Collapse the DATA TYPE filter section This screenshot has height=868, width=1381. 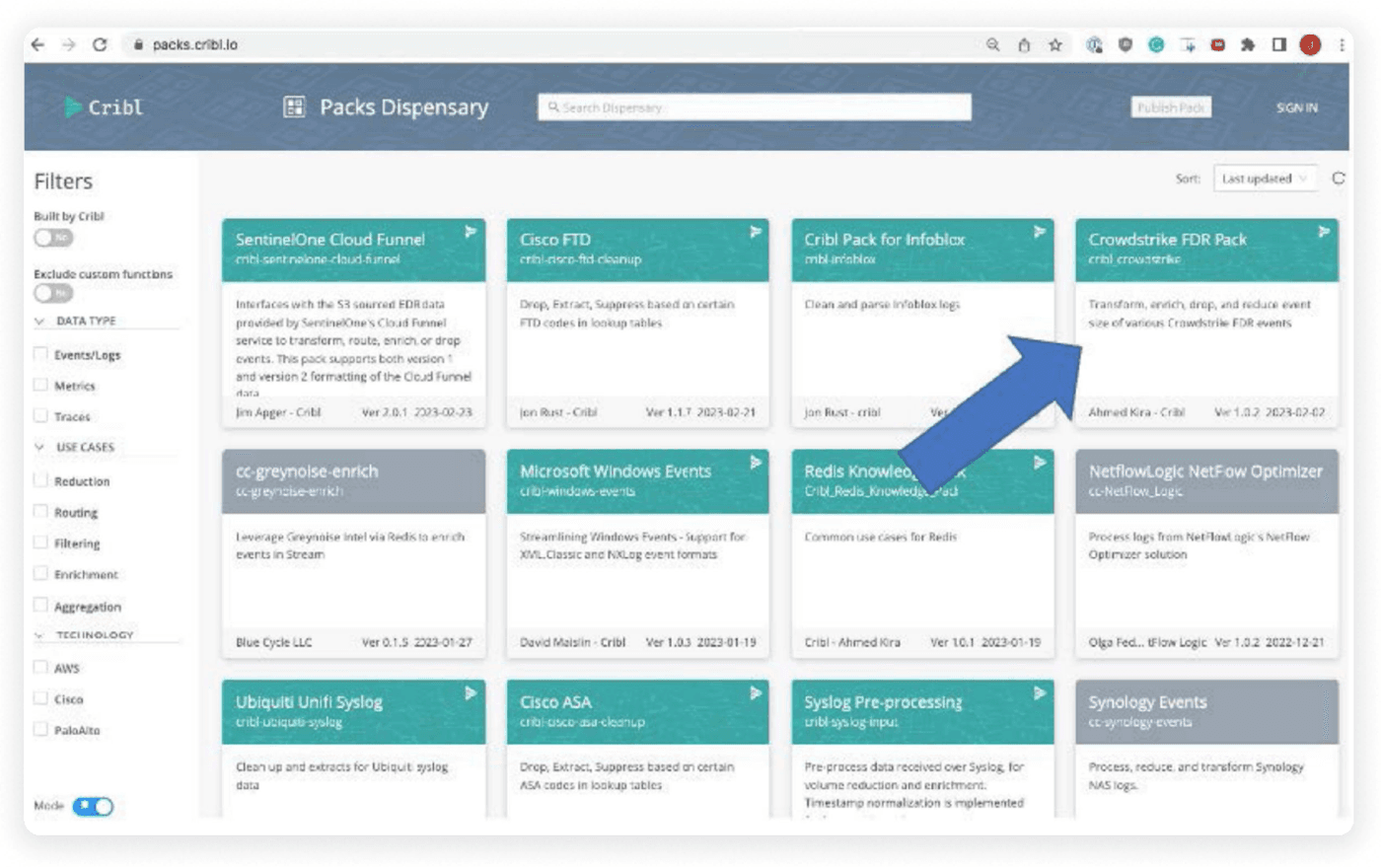[39, 321]
